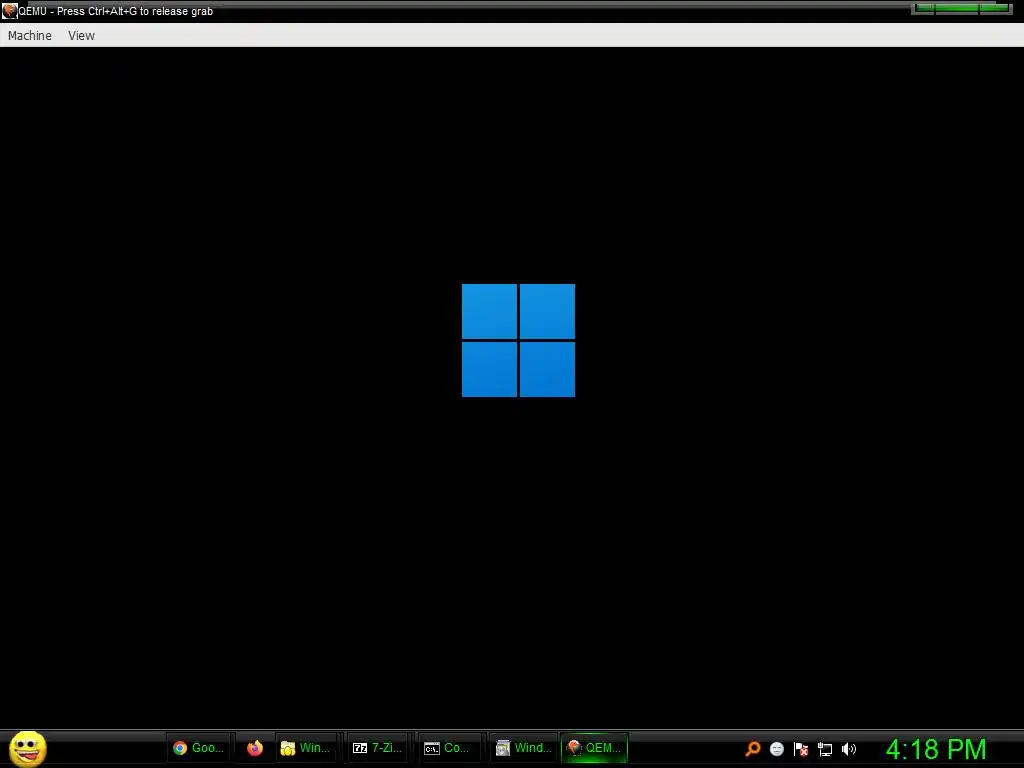Switch to the 'Win...' folder taskbar button
Image resolution: width=1024 pixels, height=768 pixels.
tap(306, 748)
